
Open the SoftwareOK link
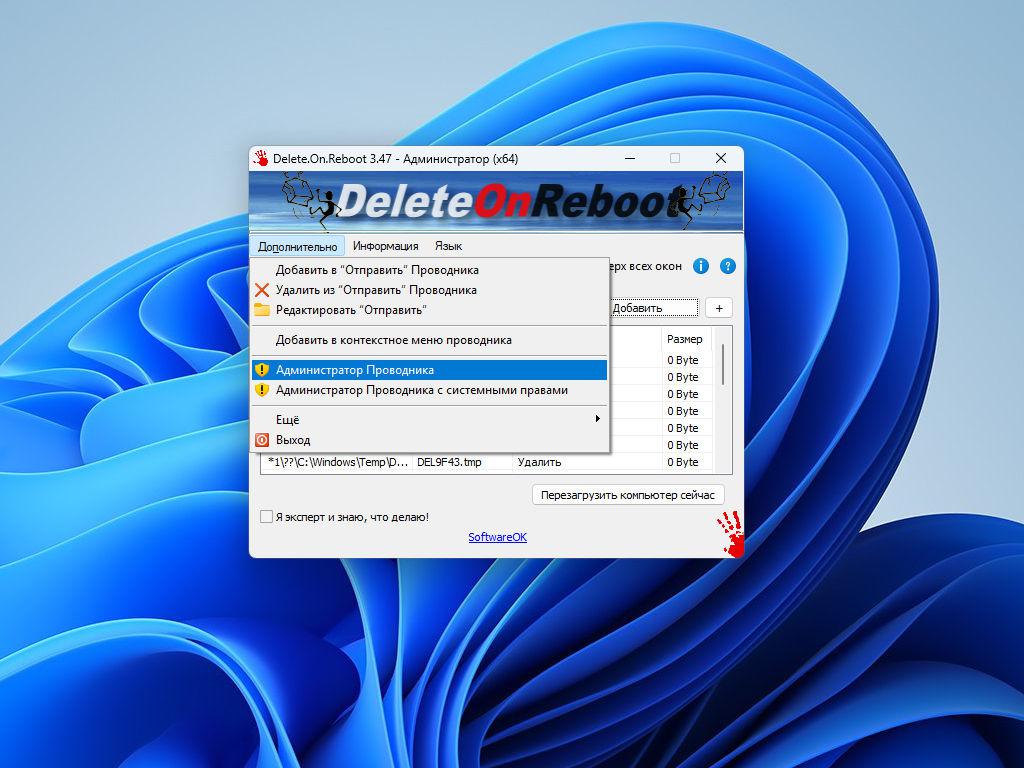(497, 537)
